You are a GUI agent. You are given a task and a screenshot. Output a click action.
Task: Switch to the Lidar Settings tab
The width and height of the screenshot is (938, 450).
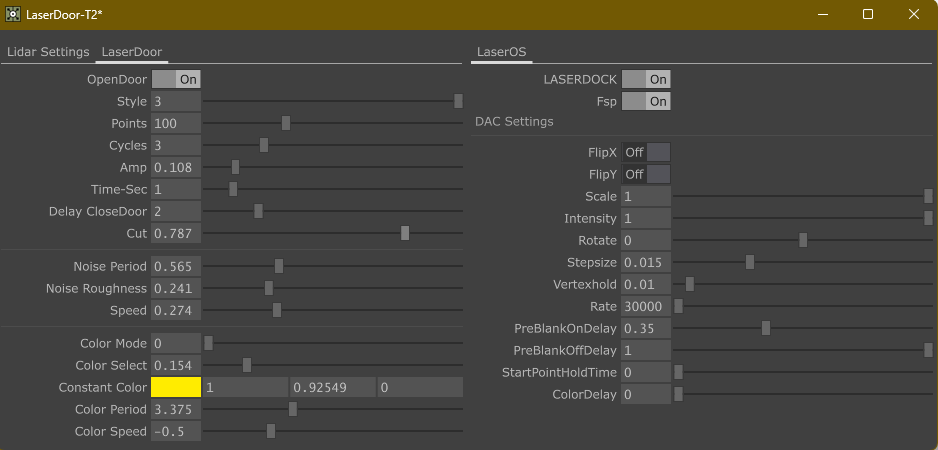pos(48,52)
